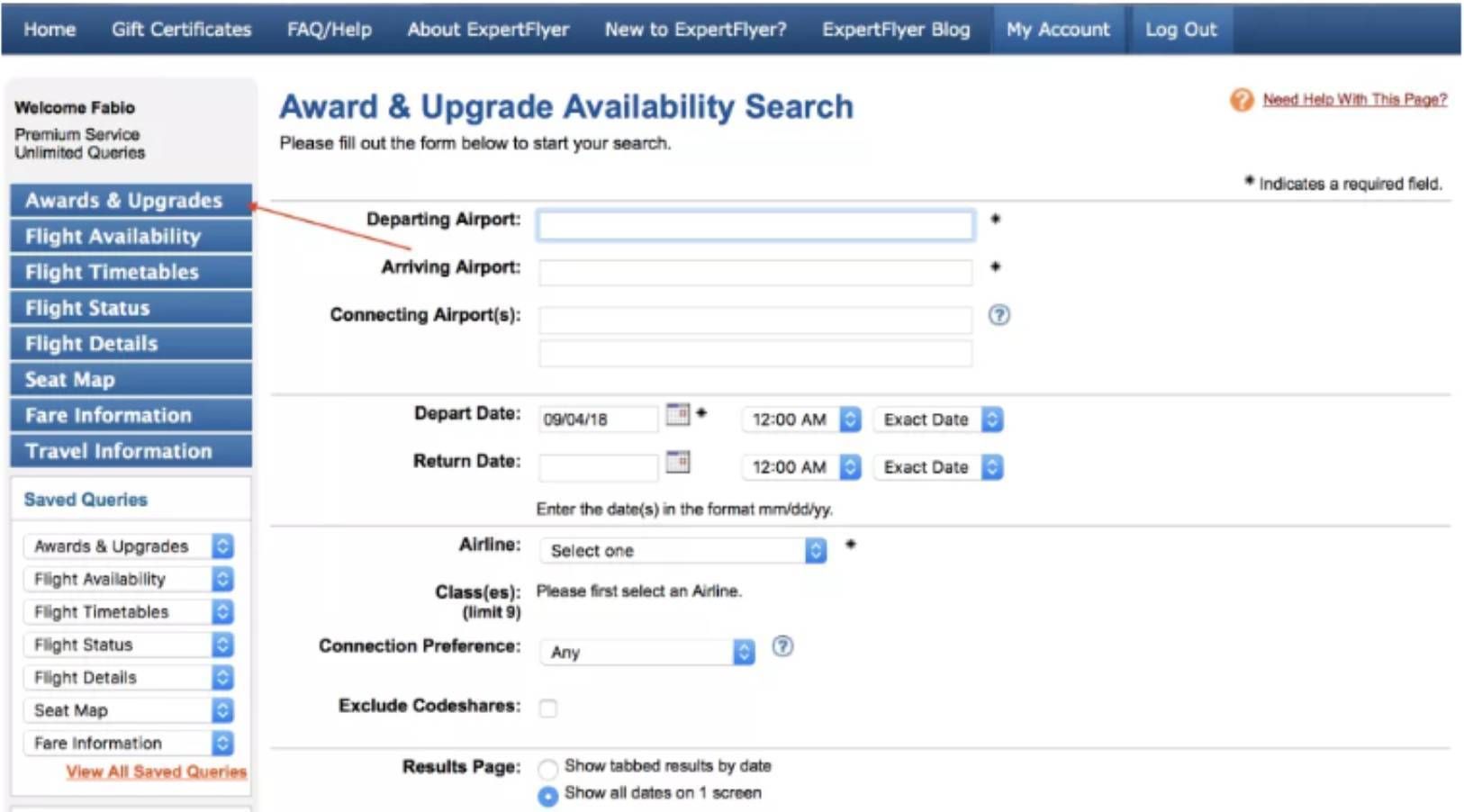This screenshot has width=1464, height=812.
Task: Expand the saved Flight Details queries dropdown
Action: click(128, 677)
